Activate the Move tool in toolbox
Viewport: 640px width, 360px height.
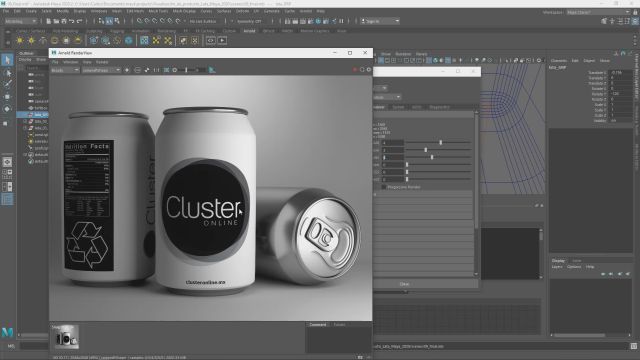[7, 97]
